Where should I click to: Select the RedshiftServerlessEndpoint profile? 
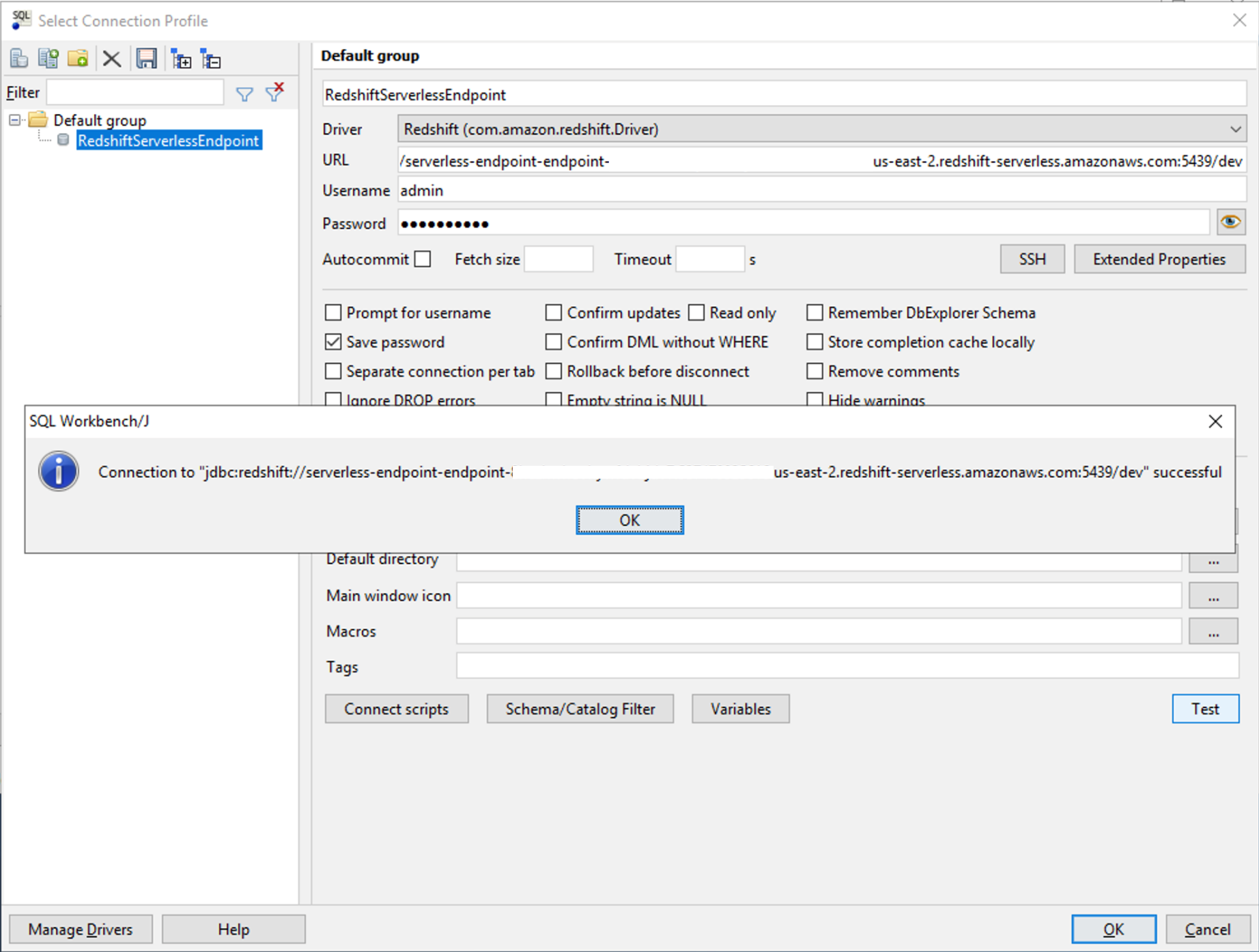click(x=169, y=141)
